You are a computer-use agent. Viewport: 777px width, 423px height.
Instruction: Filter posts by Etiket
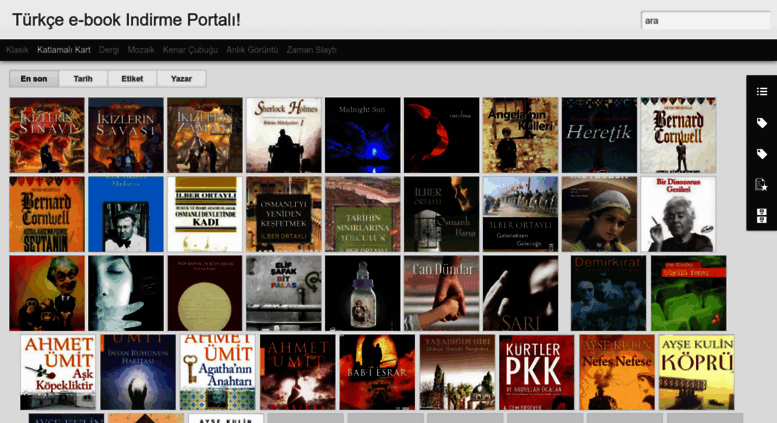point(132,78)
